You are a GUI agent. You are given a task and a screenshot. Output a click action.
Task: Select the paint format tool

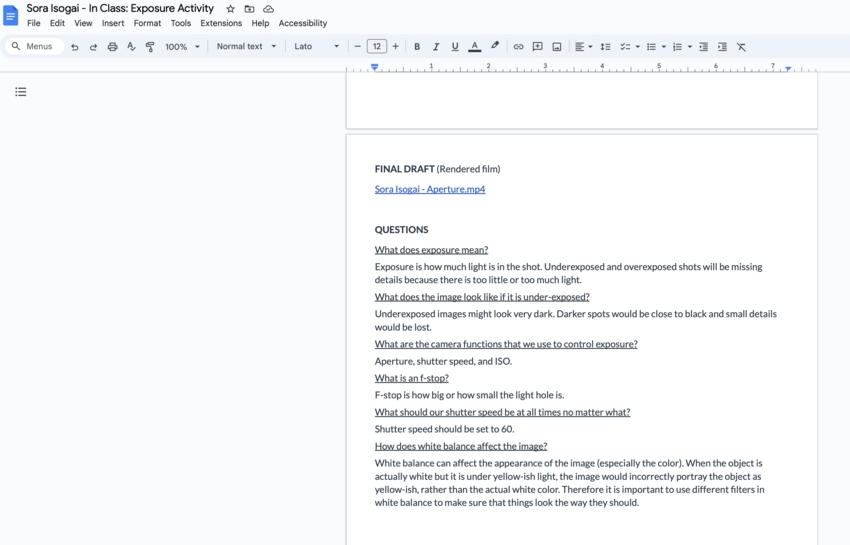[x=150, y=47]
